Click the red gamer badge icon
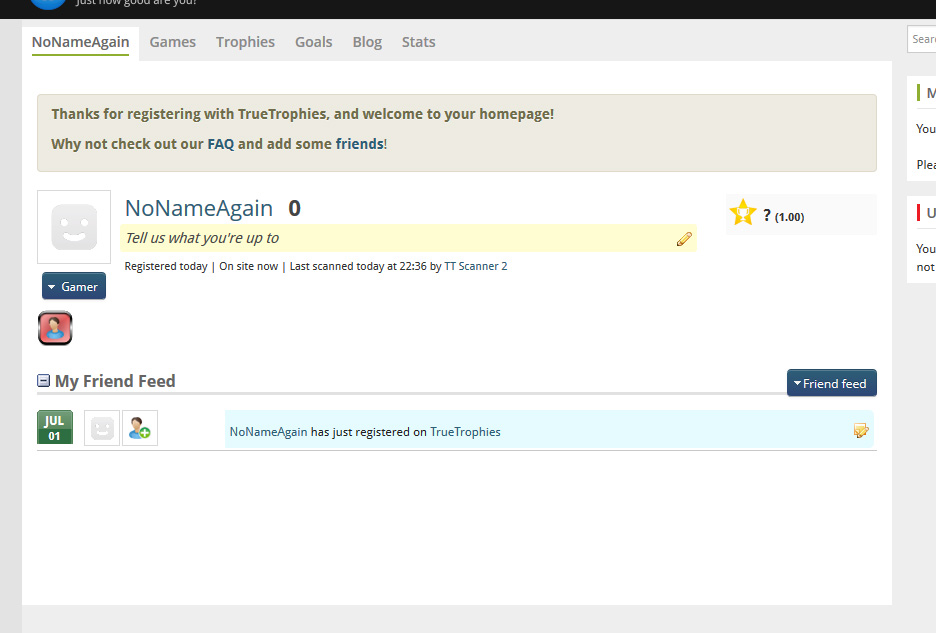Image resolution: width=936 pixels, height=633 pixels. tap(55, 328)
